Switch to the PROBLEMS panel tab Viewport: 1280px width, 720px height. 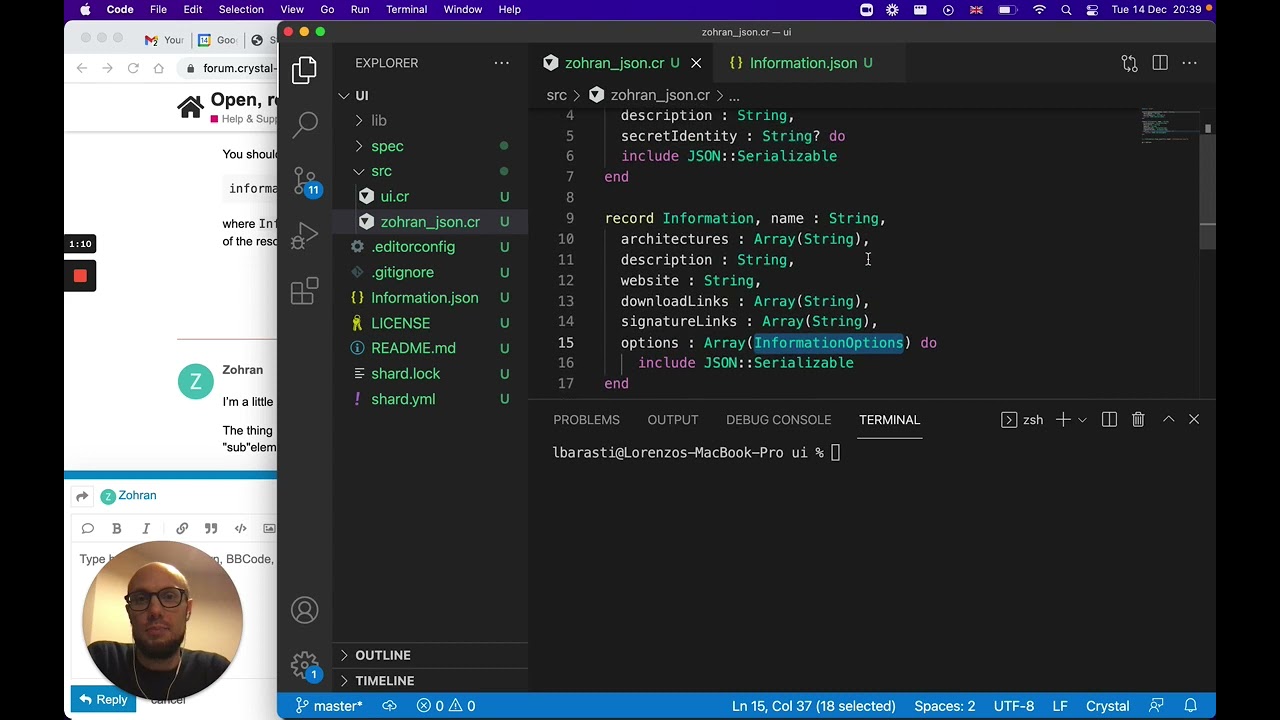pyautogui.click(x=586, y=420)
